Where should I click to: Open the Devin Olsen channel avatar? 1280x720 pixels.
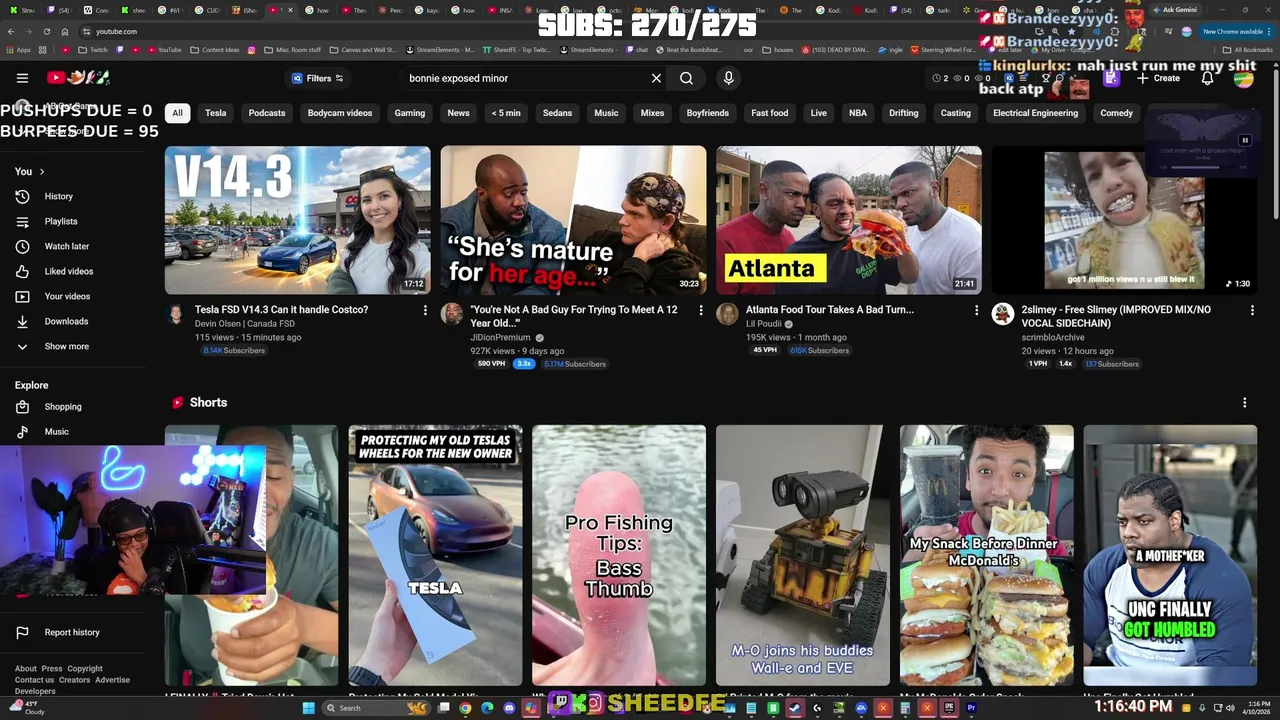pos(176,314)
